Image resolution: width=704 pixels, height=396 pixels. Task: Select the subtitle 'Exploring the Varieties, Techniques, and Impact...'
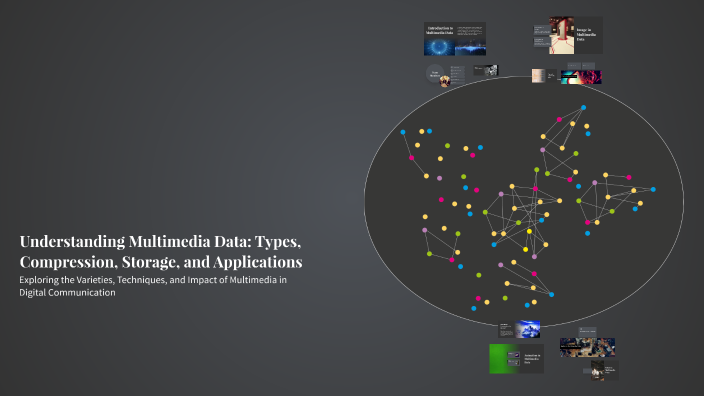pyautogui.click(x=153, y=286)
